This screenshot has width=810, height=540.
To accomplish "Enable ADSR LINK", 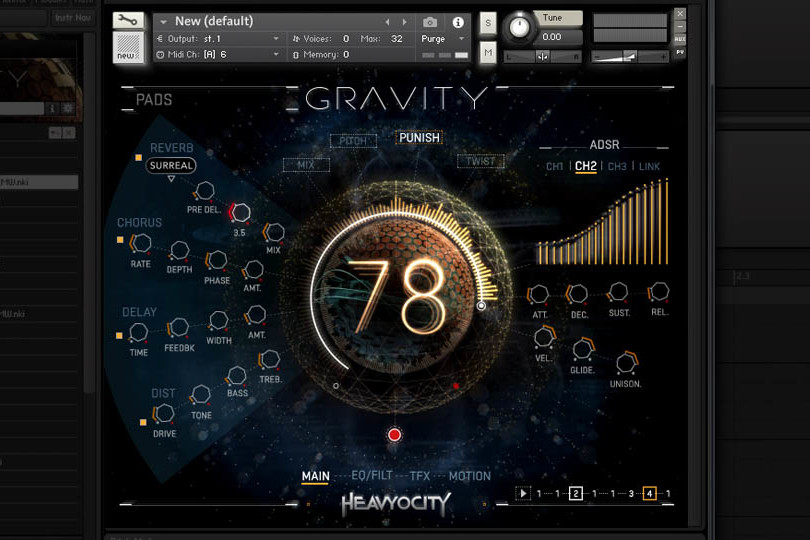I will [649, 166].
